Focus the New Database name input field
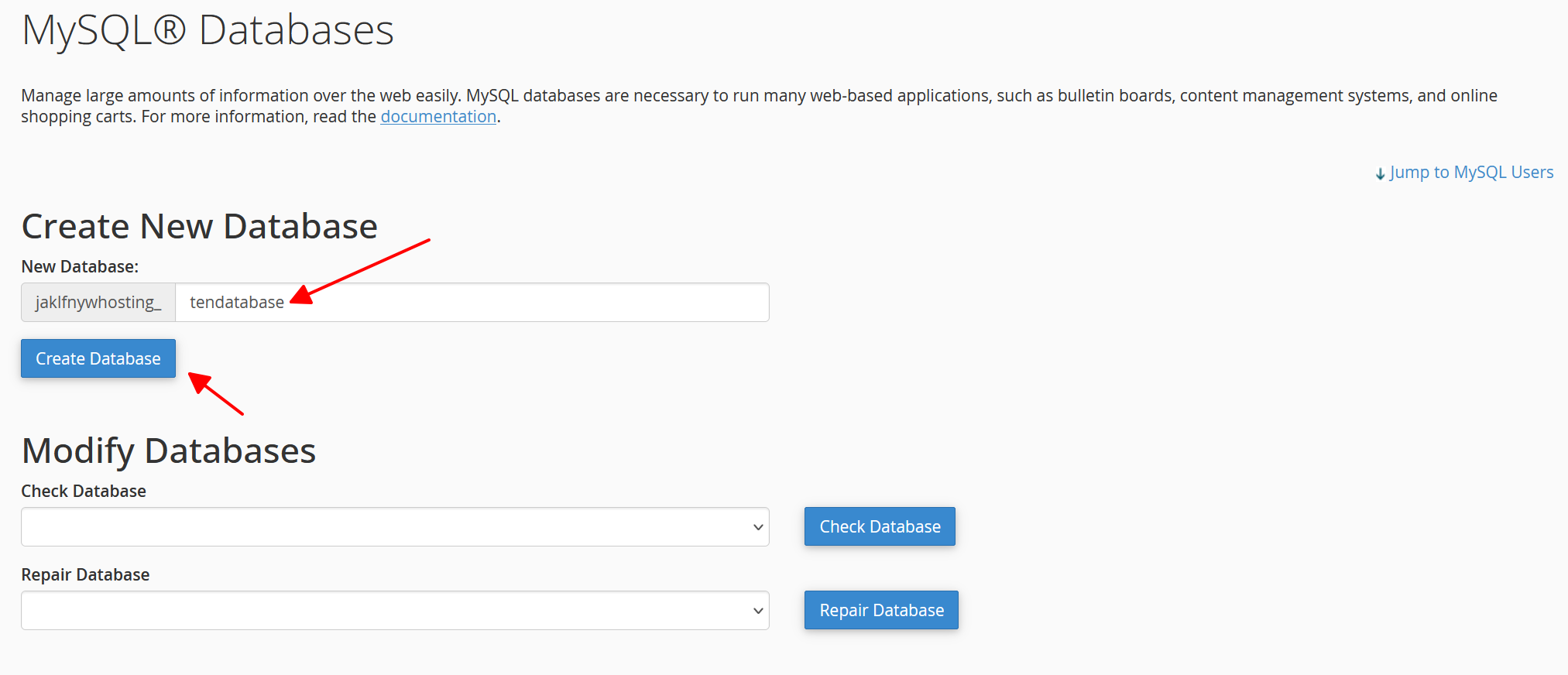 (x=472, y=303)
